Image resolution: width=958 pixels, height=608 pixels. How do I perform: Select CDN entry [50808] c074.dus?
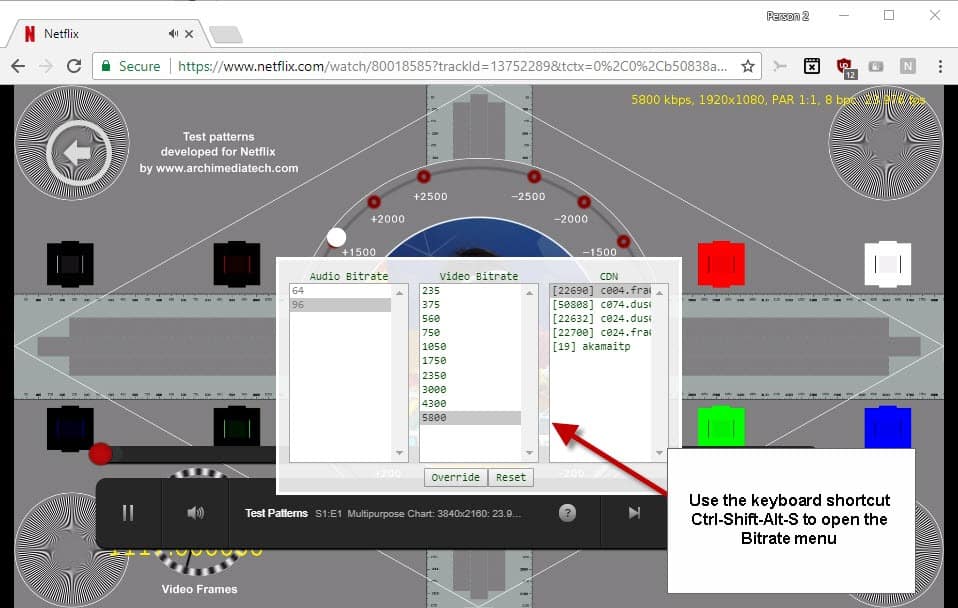[x=601, y=305]
